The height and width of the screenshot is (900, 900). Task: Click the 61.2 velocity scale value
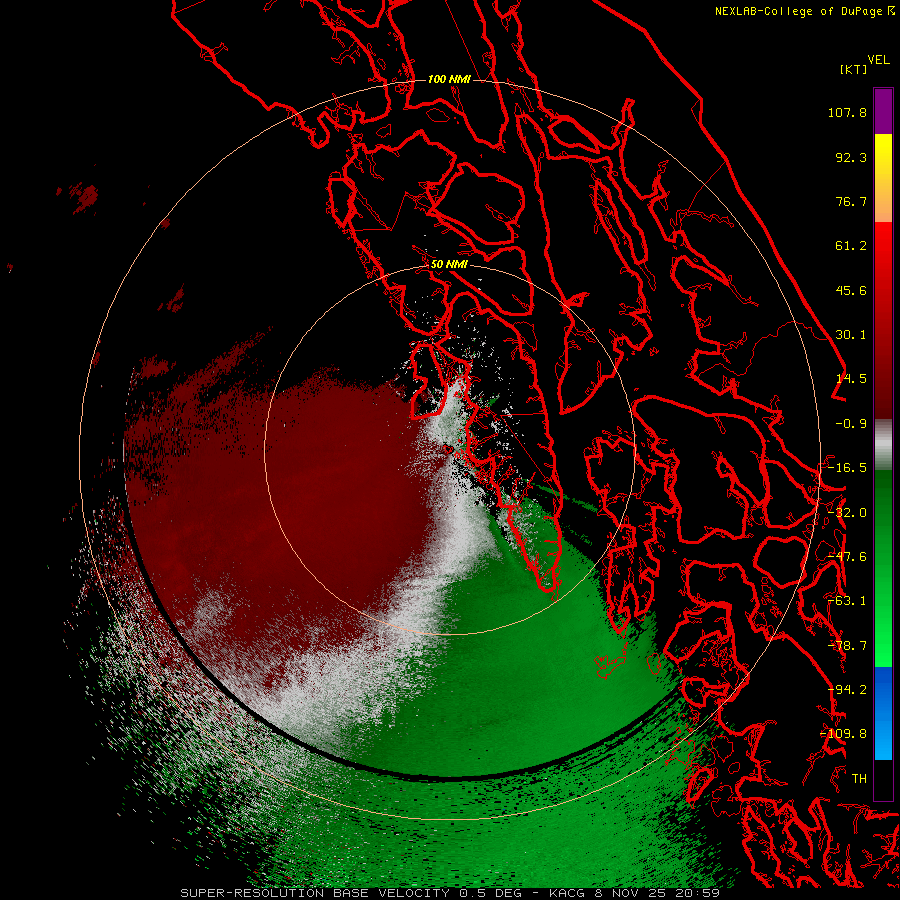tap(851, 246)
